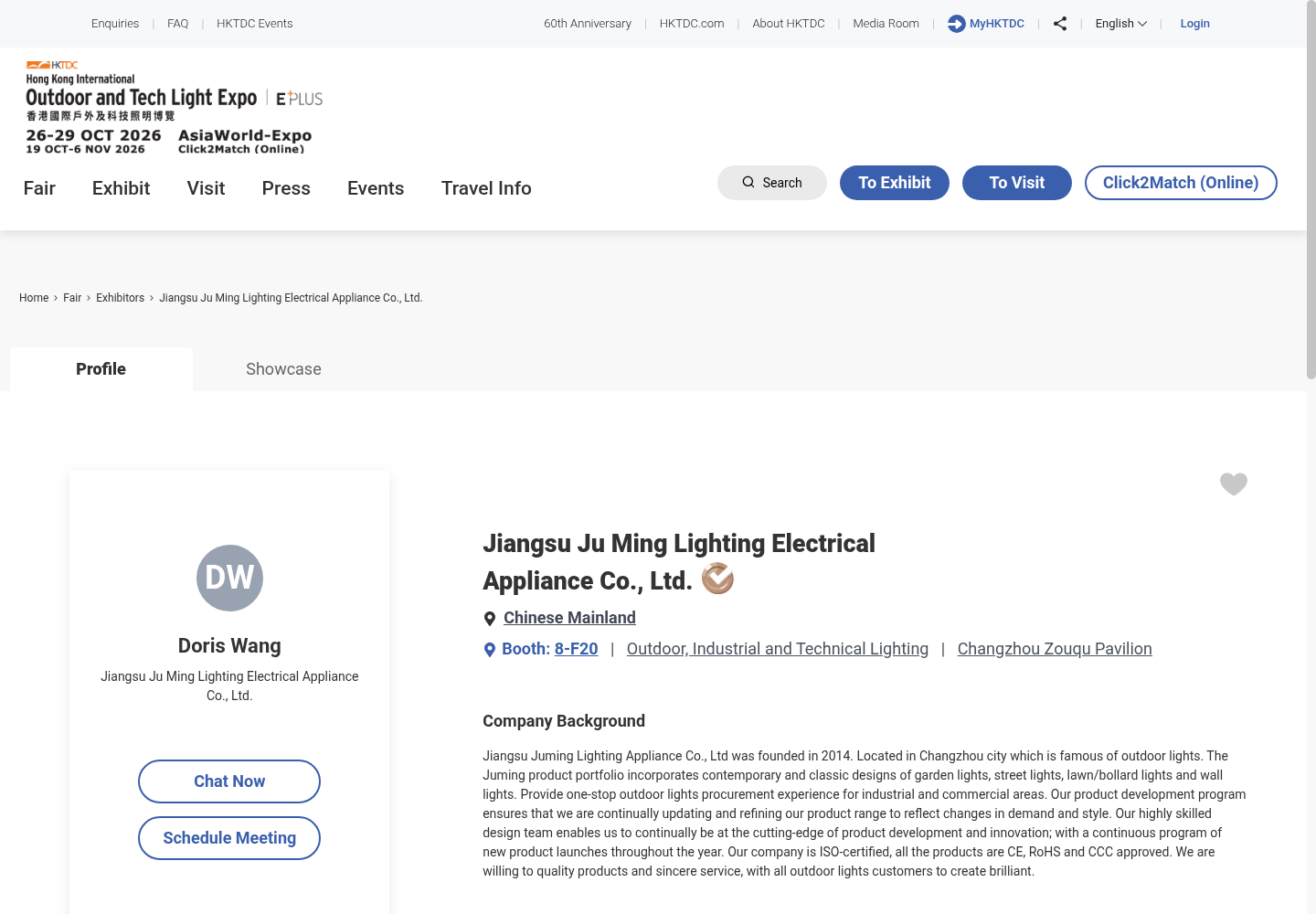The height and width of the screenshot is (914, 1316).
Task: Open the Events navigation menu
Action: click(x=376, y=188)
